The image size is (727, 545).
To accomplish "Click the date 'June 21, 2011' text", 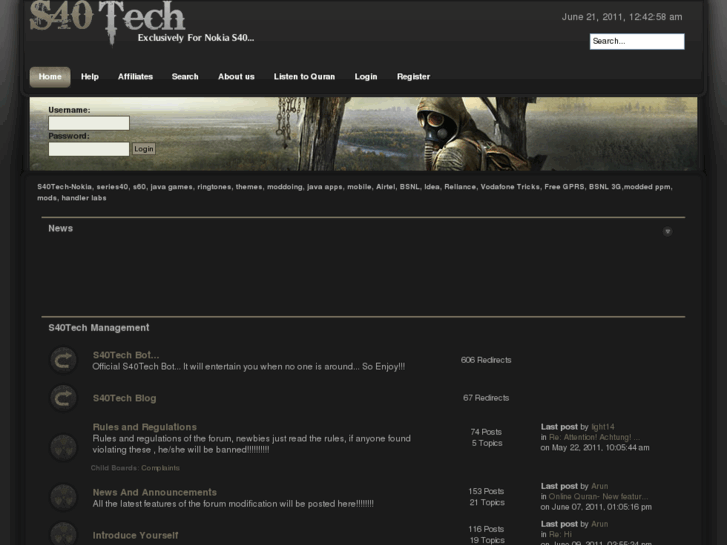I will pos(592,17).
